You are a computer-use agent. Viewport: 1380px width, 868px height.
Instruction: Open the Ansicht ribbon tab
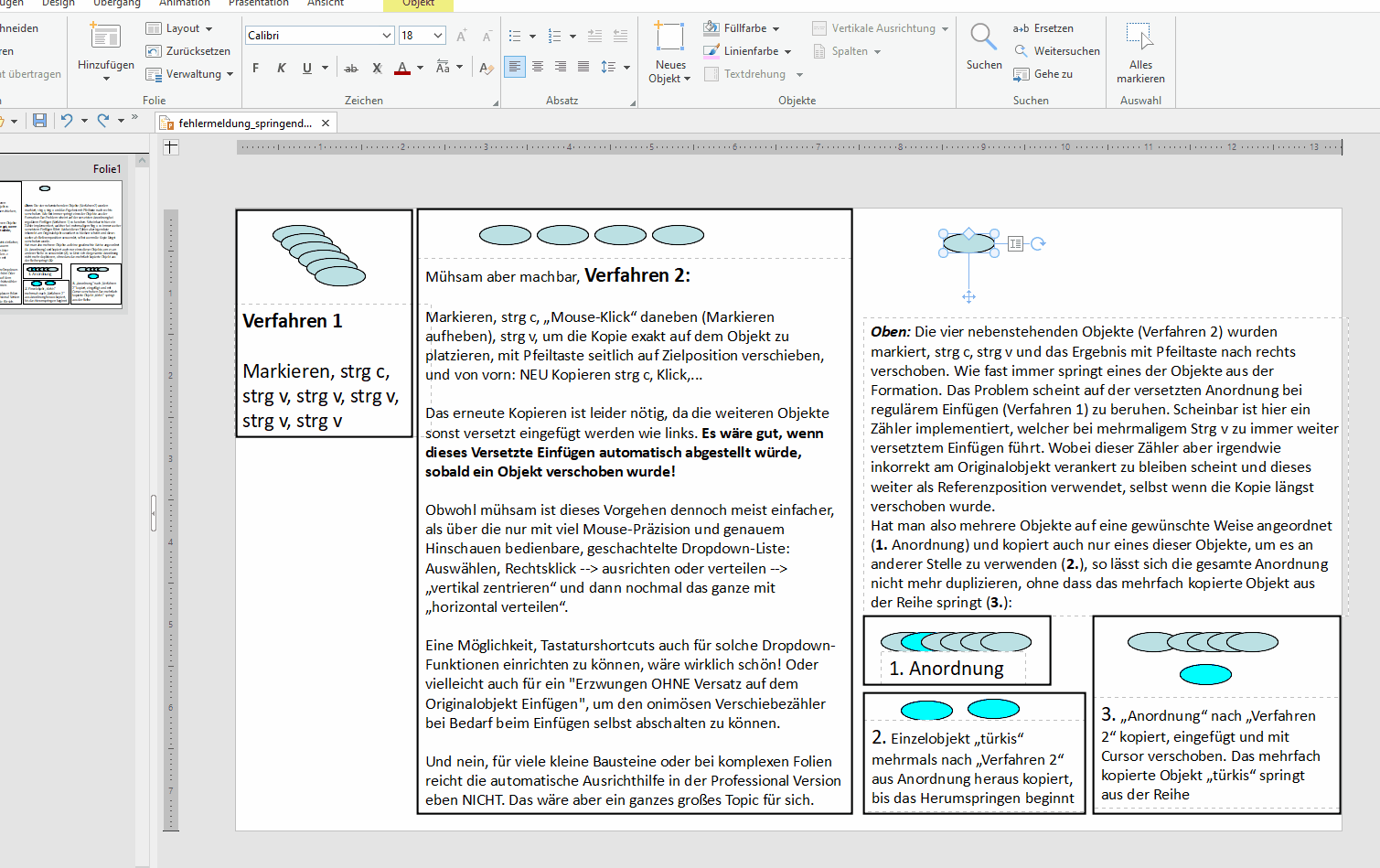[x=326, y=4]
